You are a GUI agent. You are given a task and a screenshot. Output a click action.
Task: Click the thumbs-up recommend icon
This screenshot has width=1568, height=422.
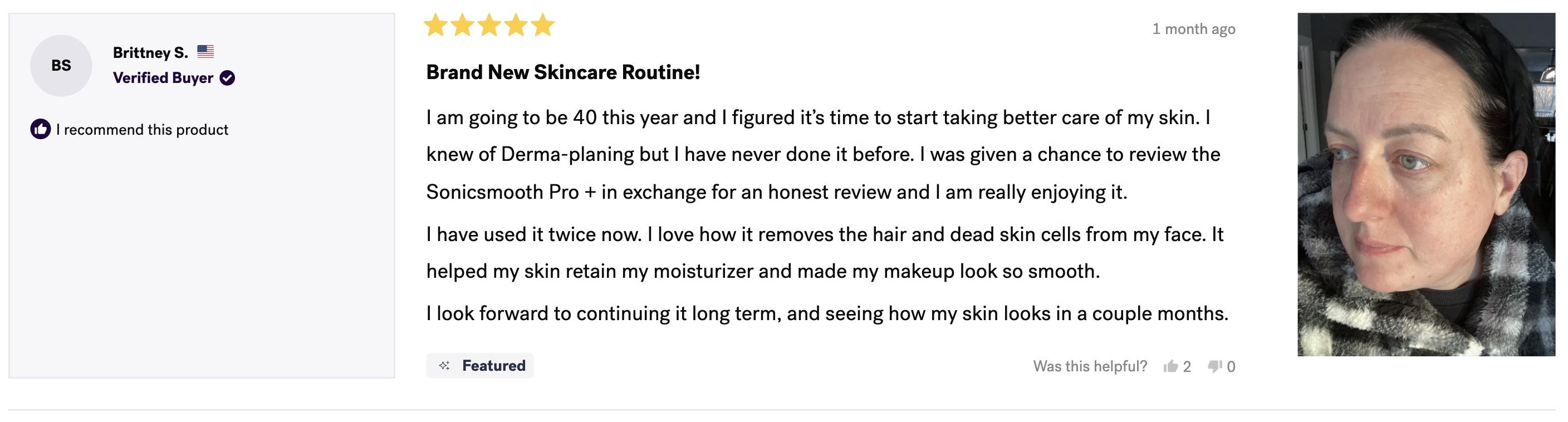coord(40,129)
